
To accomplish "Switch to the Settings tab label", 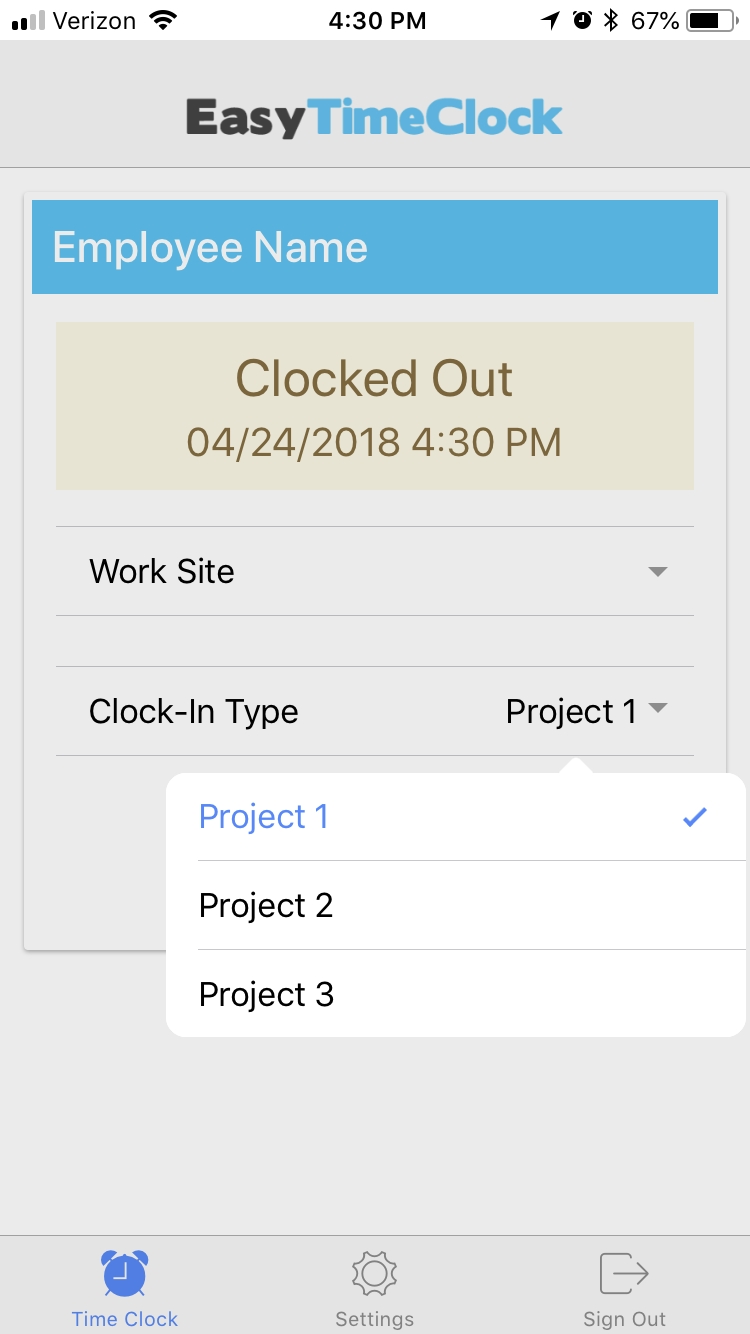I will (x=375, y=1319).
